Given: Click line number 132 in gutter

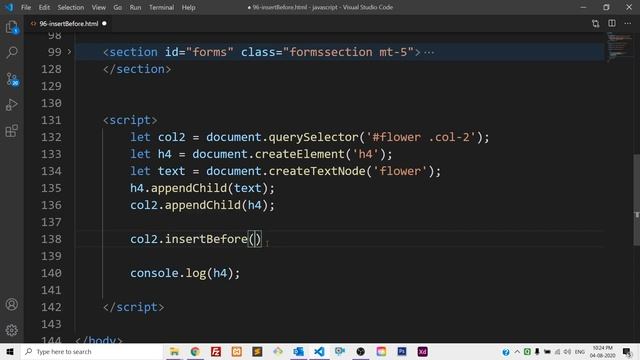Looking at the screenshot, I should (x=51, y=137).
